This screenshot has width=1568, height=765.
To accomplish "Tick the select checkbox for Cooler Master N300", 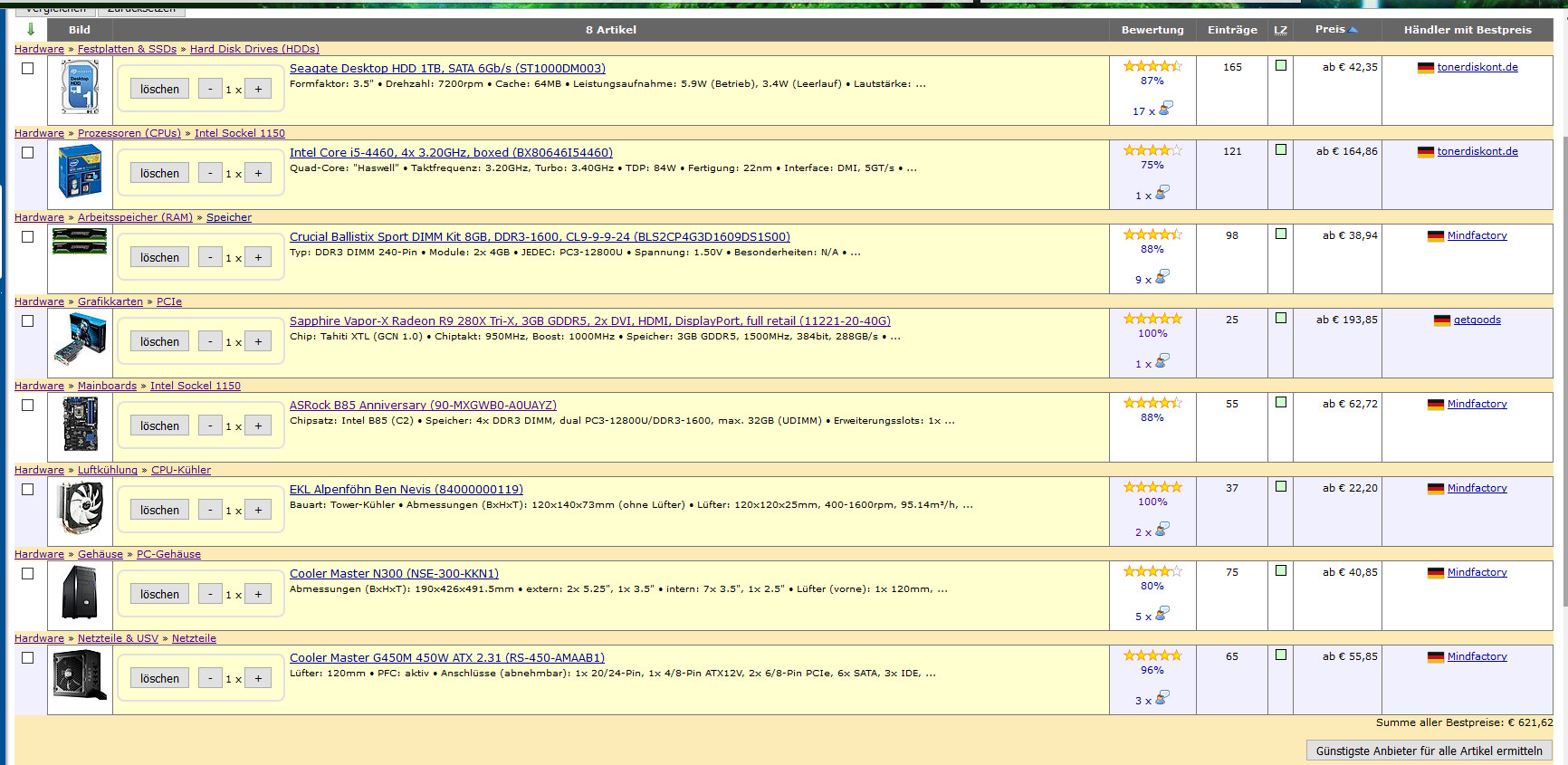I will pyautogui.click(x=28, y=573).
